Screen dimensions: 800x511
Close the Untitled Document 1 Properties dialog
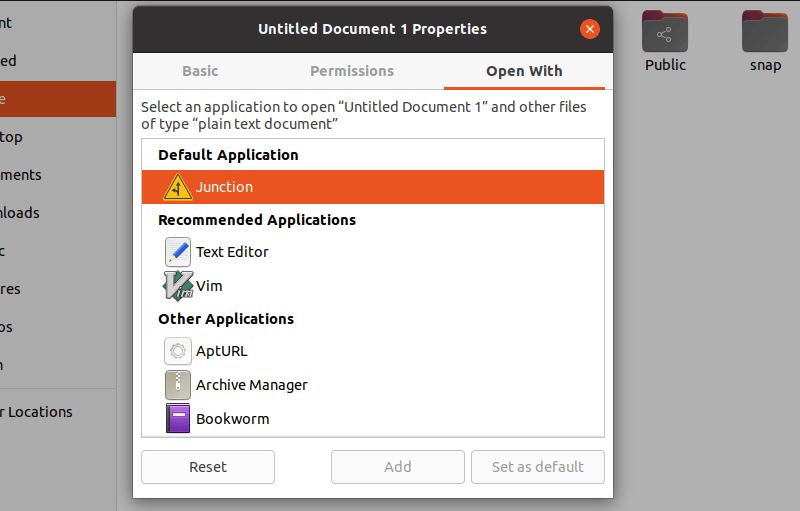[590, 29]
